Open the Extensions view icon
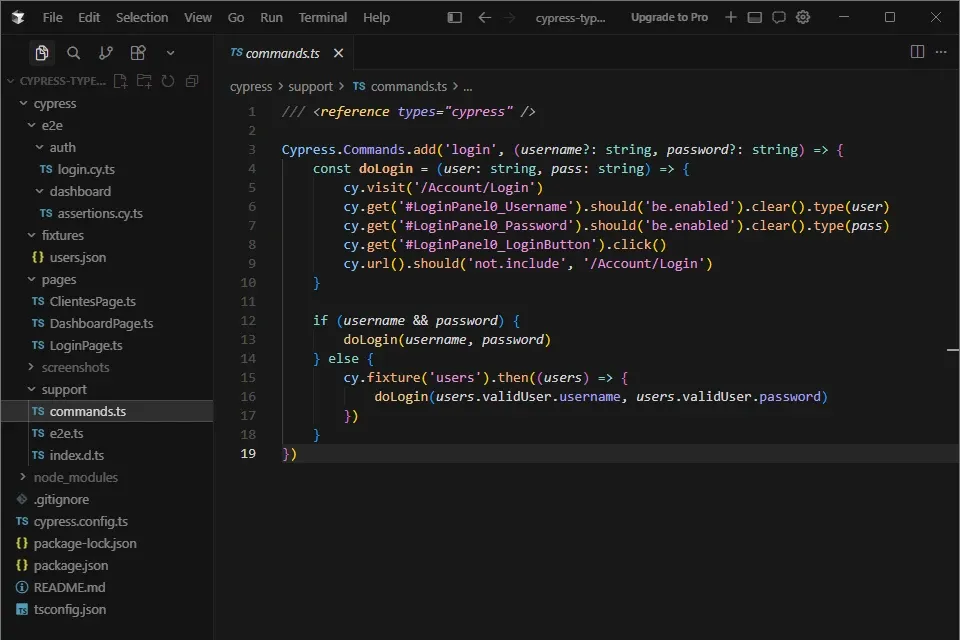The height and width of the screenshot is (640, 960). pos(138,53)
